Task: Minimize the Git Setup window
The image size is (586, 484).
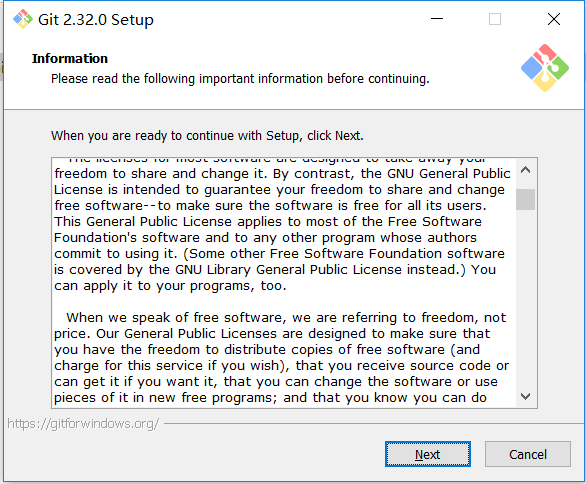Action: coord(437,19)
